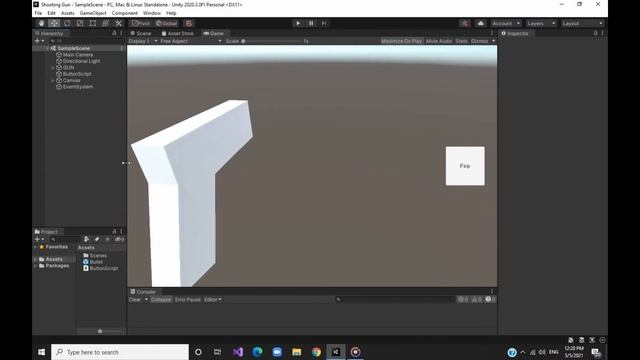640x360 pixels.
Task: Add a new object in Hierarchy
Action: point(39,41)
